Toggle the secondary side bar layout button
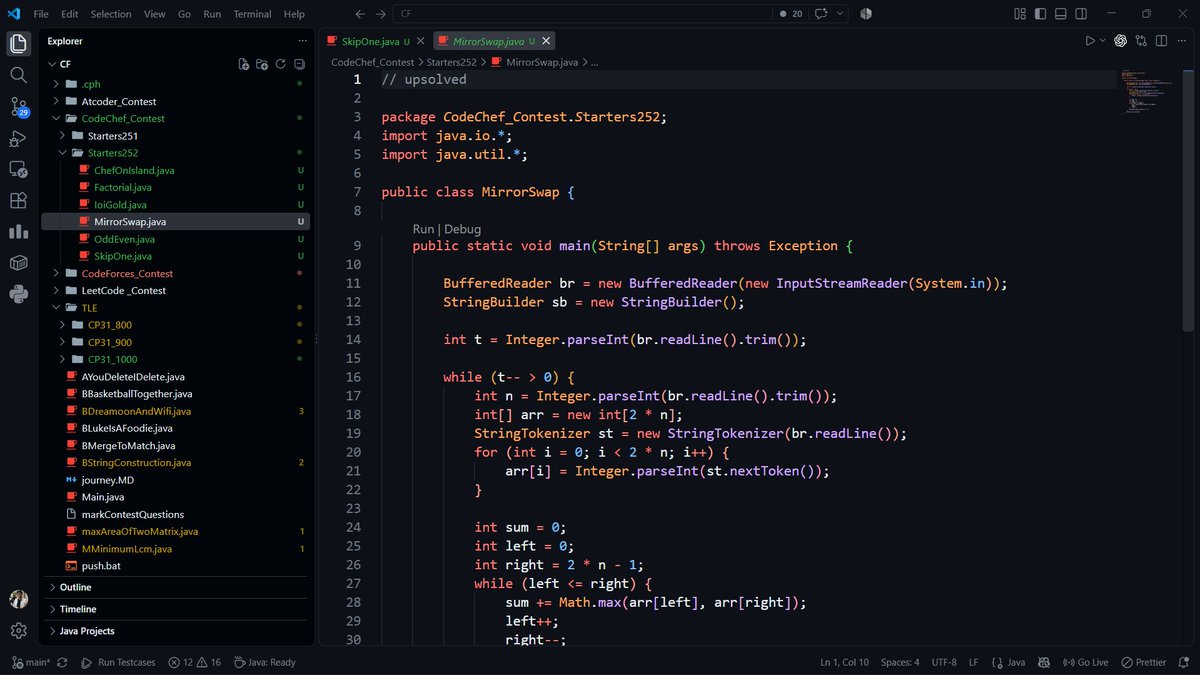The width and height of the screenshot is (1200, 675). coord(1080,14)
